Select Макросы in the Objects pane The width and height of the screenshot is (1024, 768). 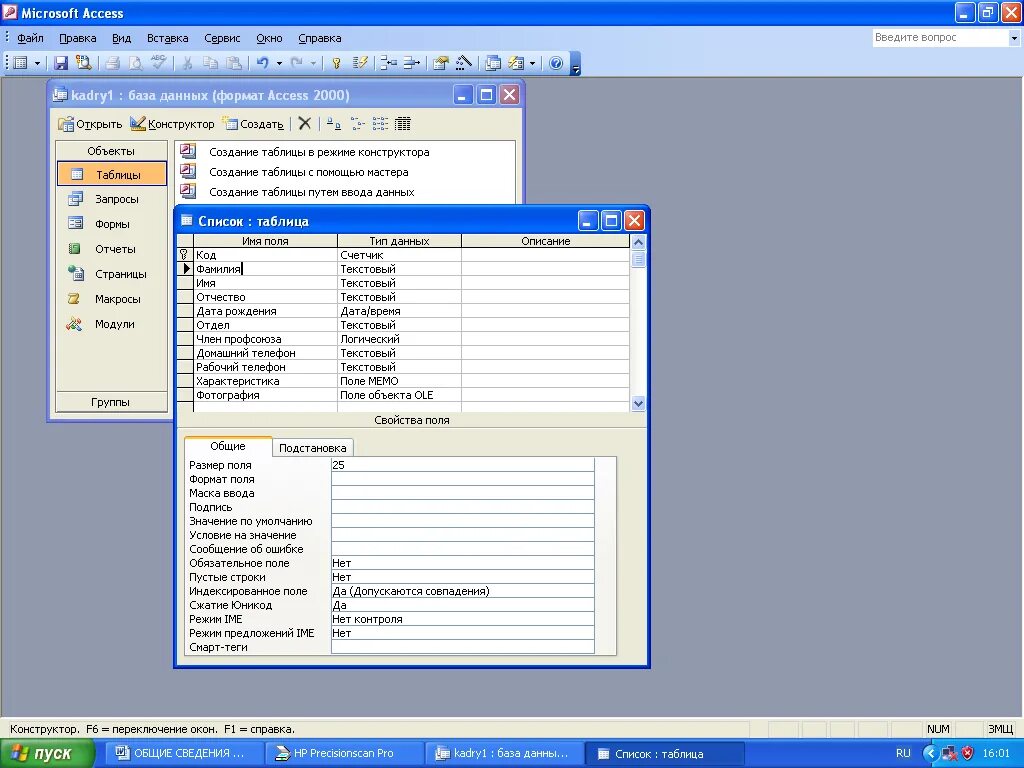pyautogui.click(x=112, y=299)
